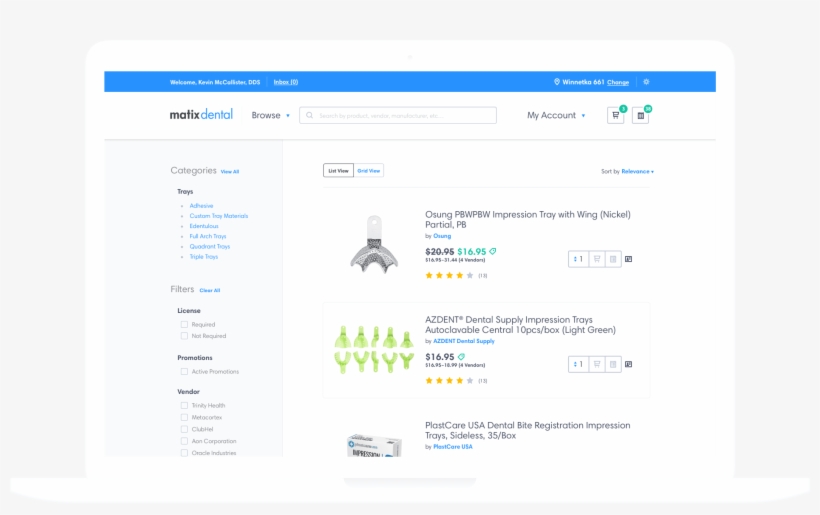This screenshot has height=515, width=820.
Task: Click compare icon for AZDENT Impression Trays
Action: click(629, 364)
